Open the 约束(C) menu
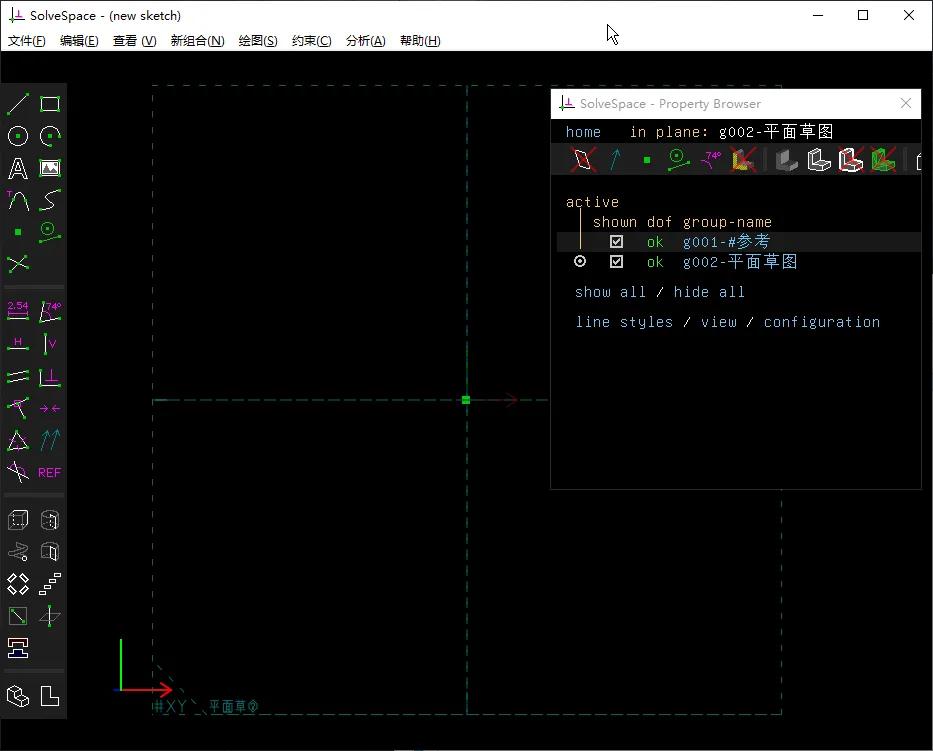This screenshot has height=751, width=933. 311,41
